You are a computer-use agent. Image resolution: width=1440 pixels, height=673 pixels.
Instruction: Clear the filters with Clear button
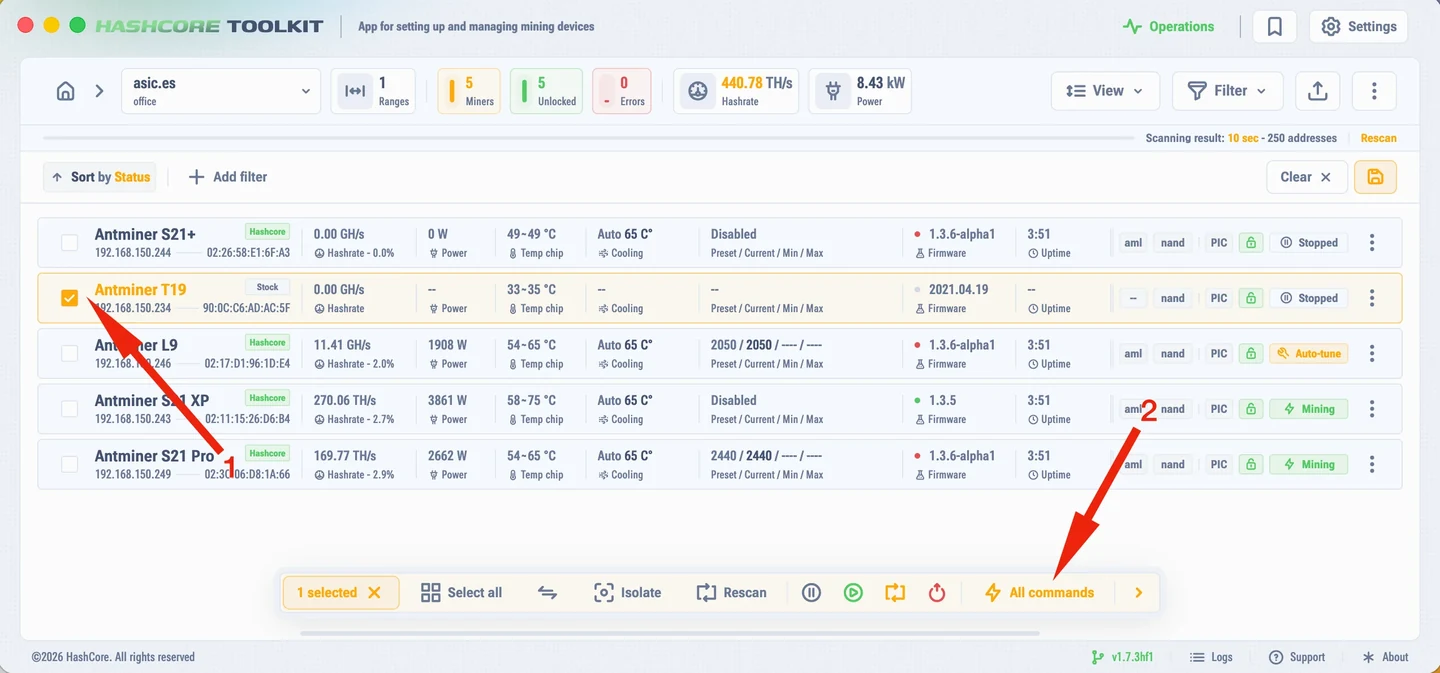[x=1306, y=177]
